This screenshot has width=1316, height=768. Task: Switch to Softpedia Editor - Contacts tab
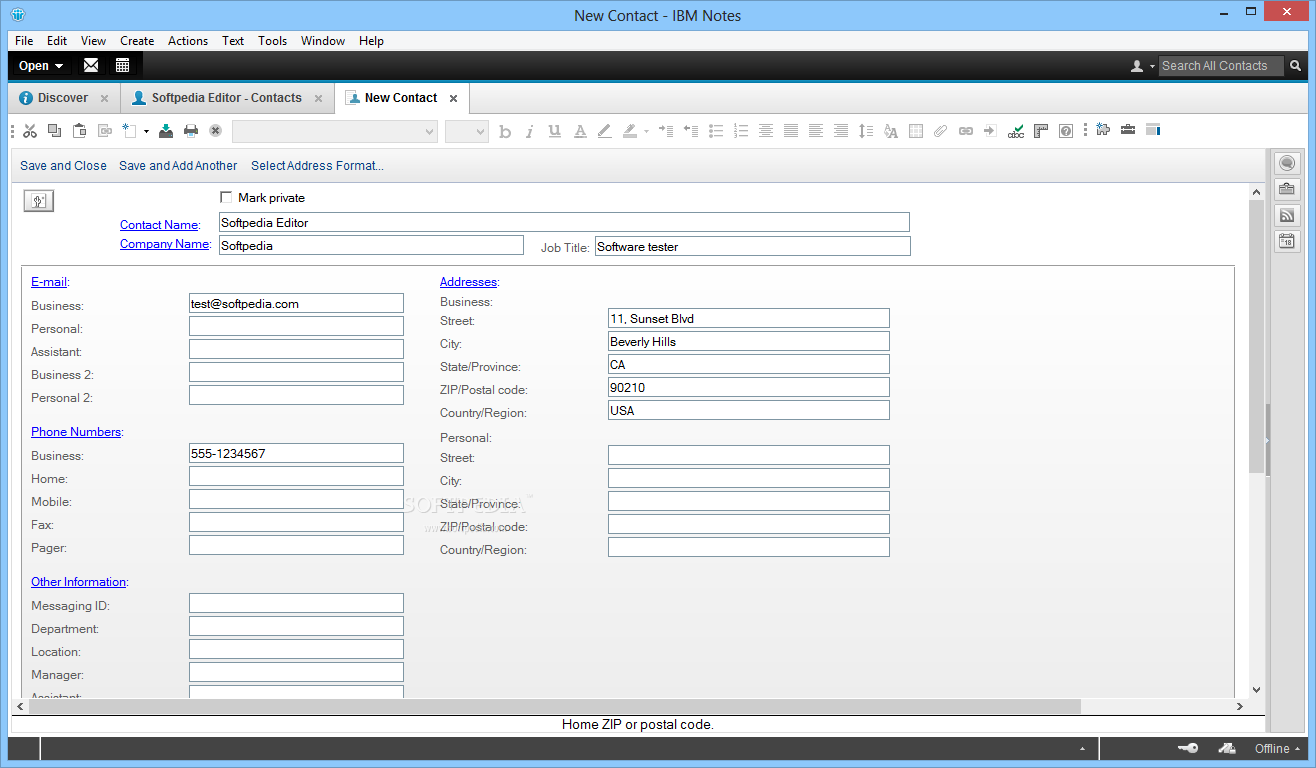[227, 98]
